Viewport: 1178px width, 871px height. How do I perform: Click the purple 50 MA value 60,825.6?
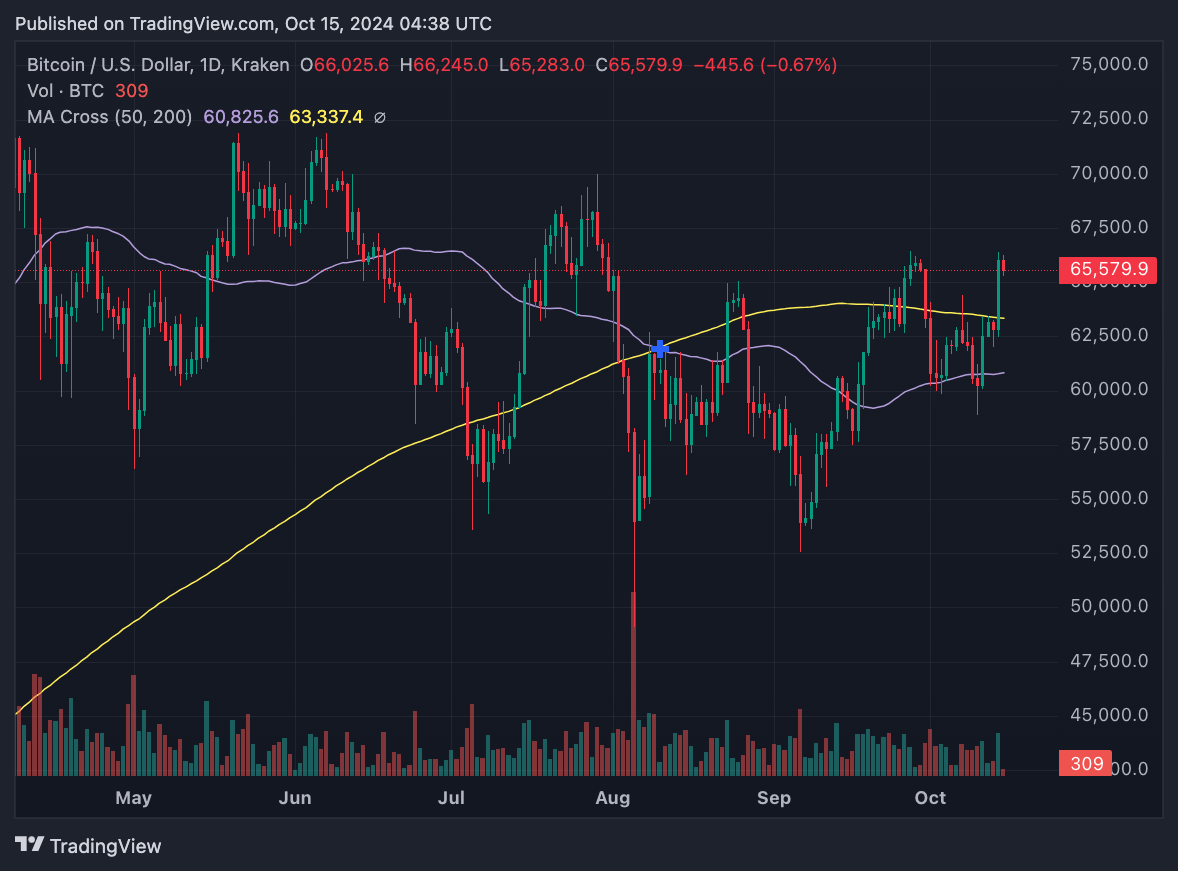click(x=241, y=117)
